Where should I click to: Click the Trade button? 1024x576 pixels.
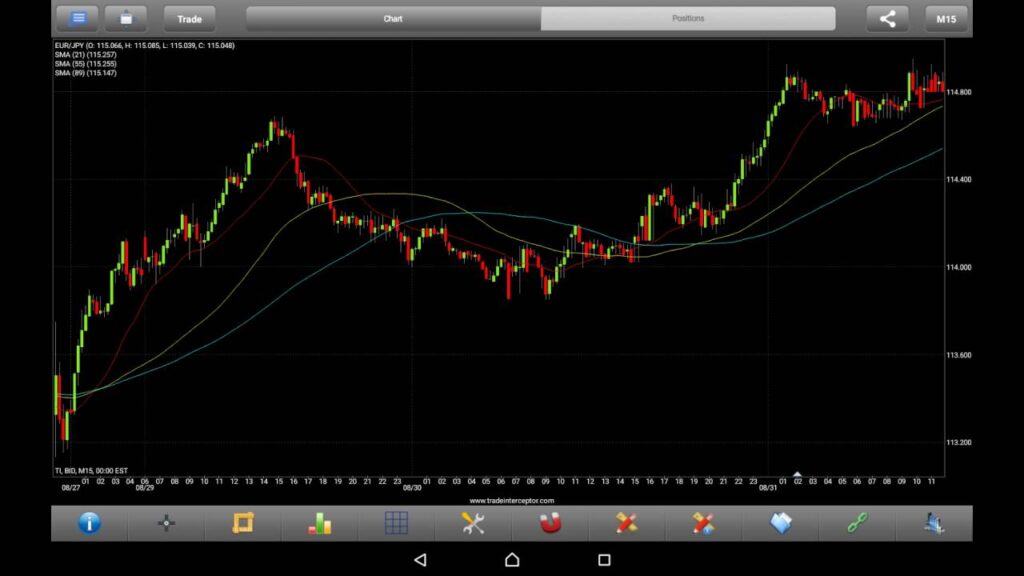(x=189, y=19)
